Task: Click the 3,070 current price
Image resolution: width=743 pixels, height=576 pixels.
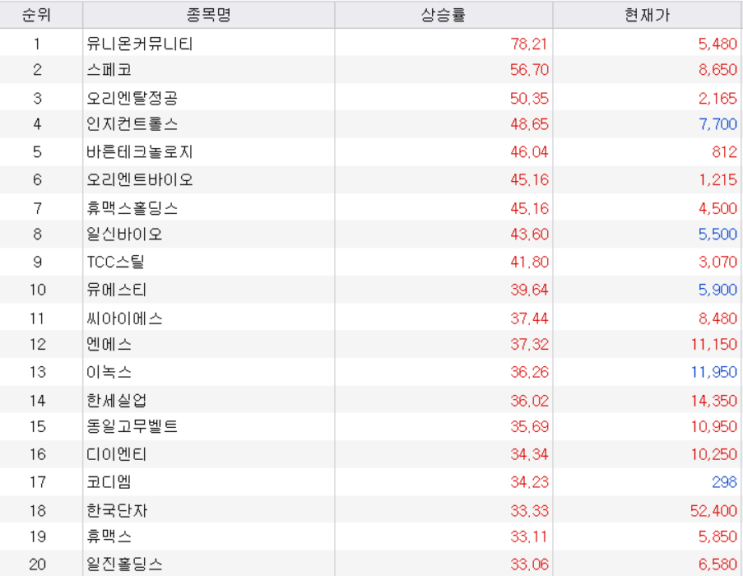Action: point(717,262)
